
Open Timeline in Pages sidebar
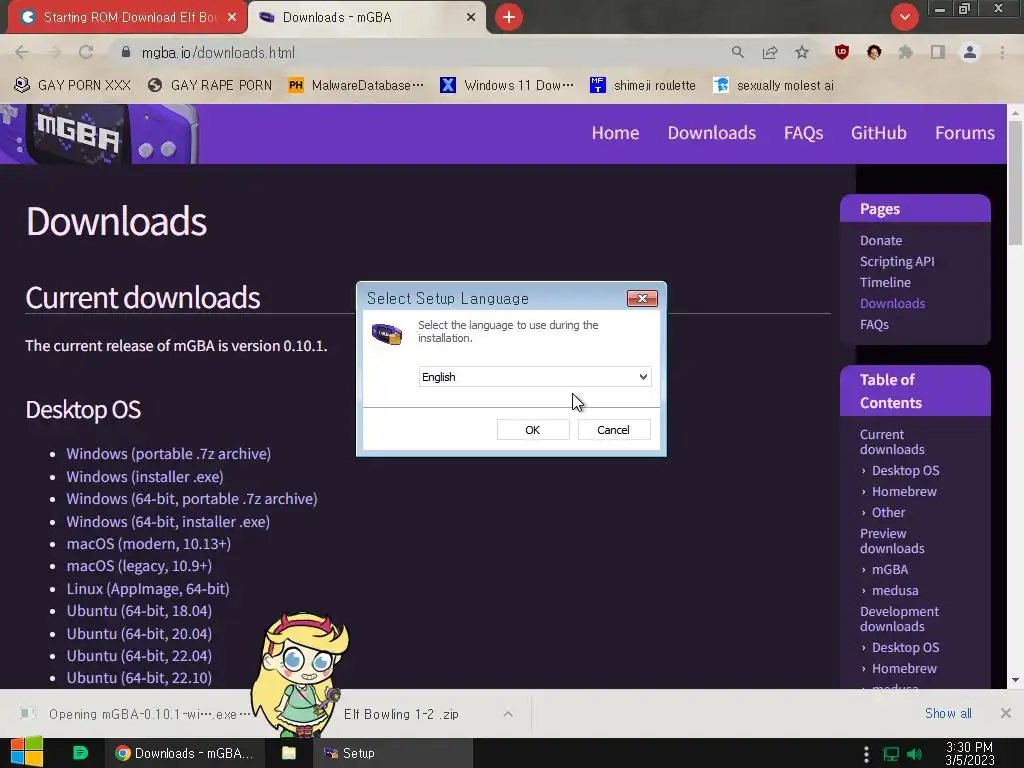pyautogui.click(x=885, y=282)
